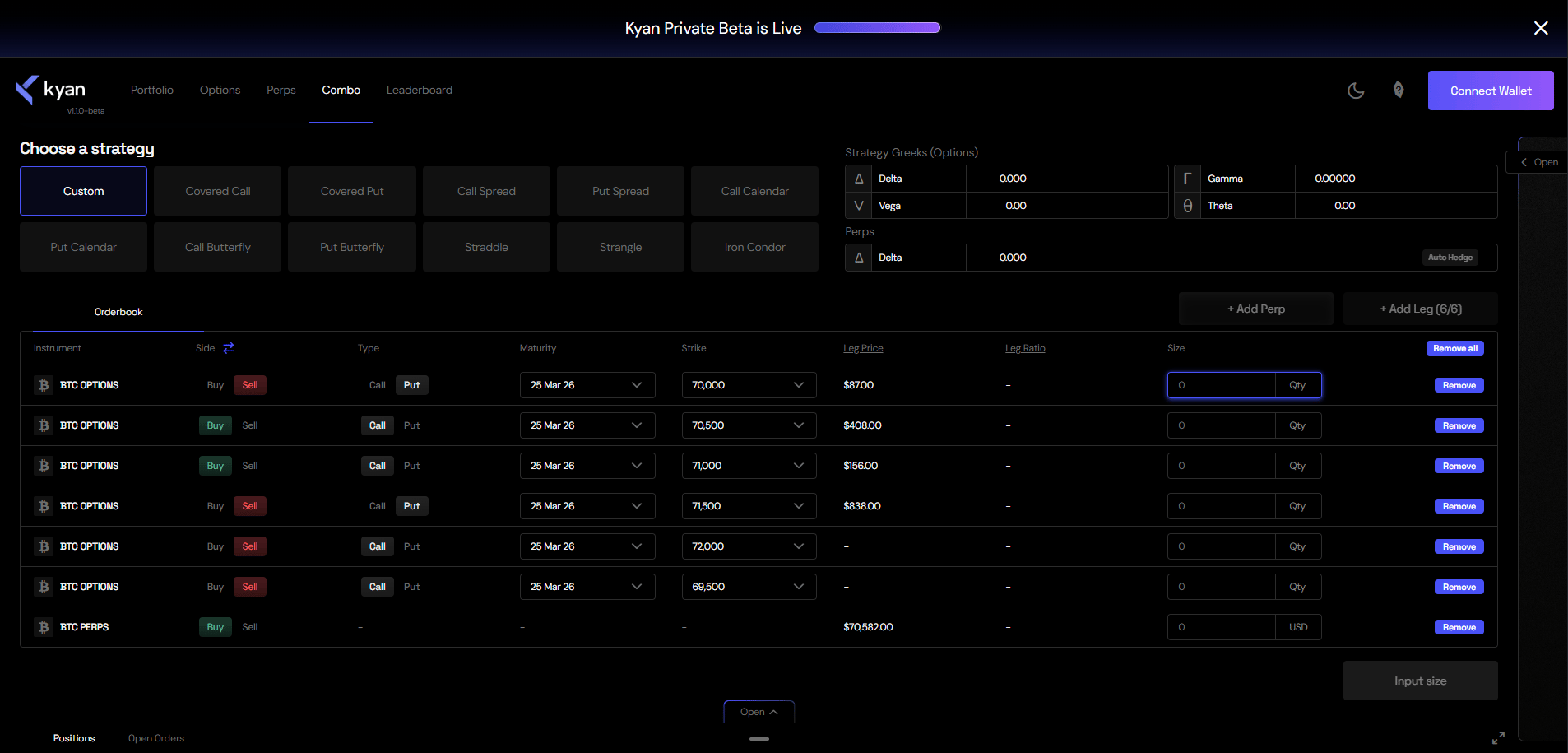The image size is (1568, 753).
Task: Click the Bitcoin icon in the BTC PERPS row
Action: (44, 627)
